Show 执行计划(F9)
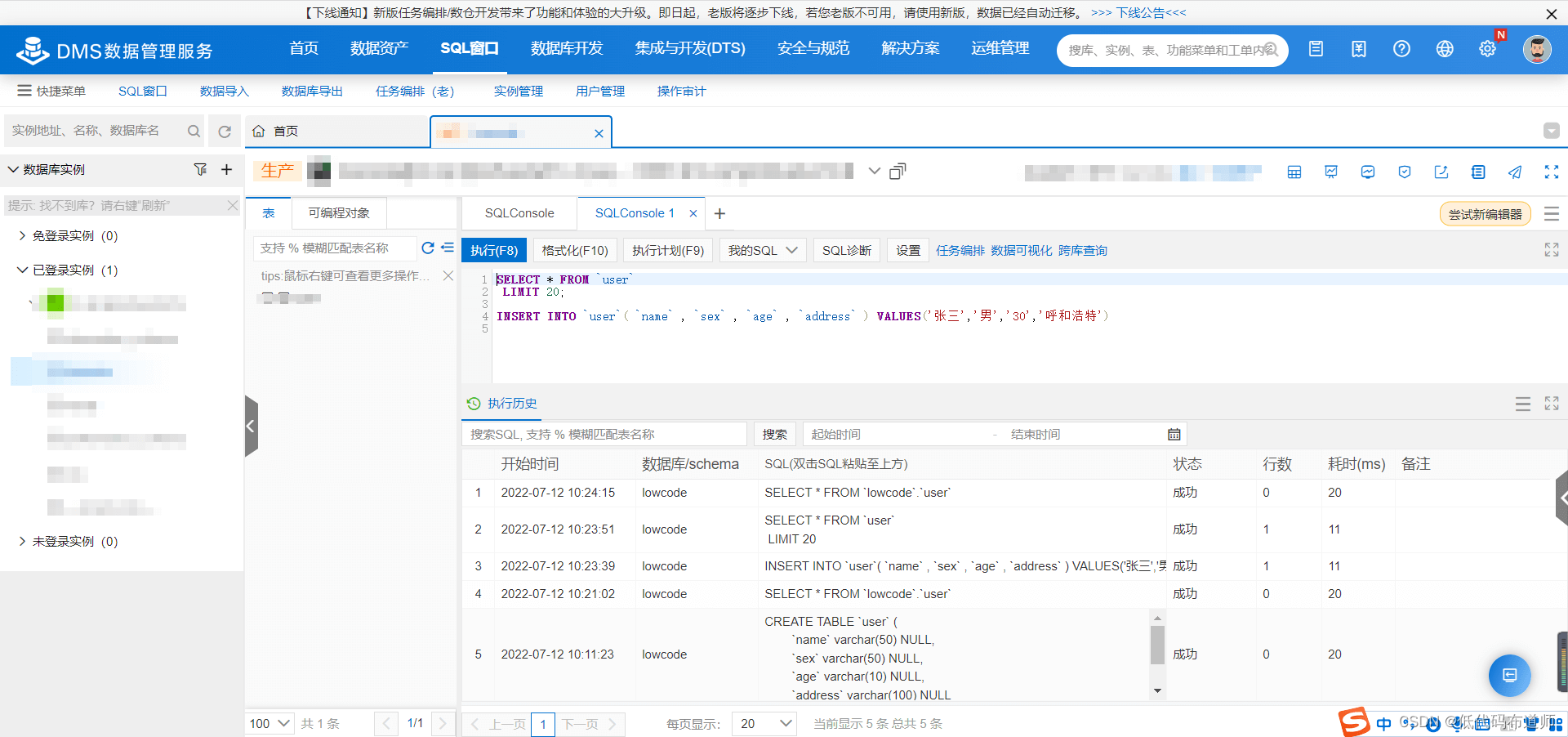 pos(668,250)
